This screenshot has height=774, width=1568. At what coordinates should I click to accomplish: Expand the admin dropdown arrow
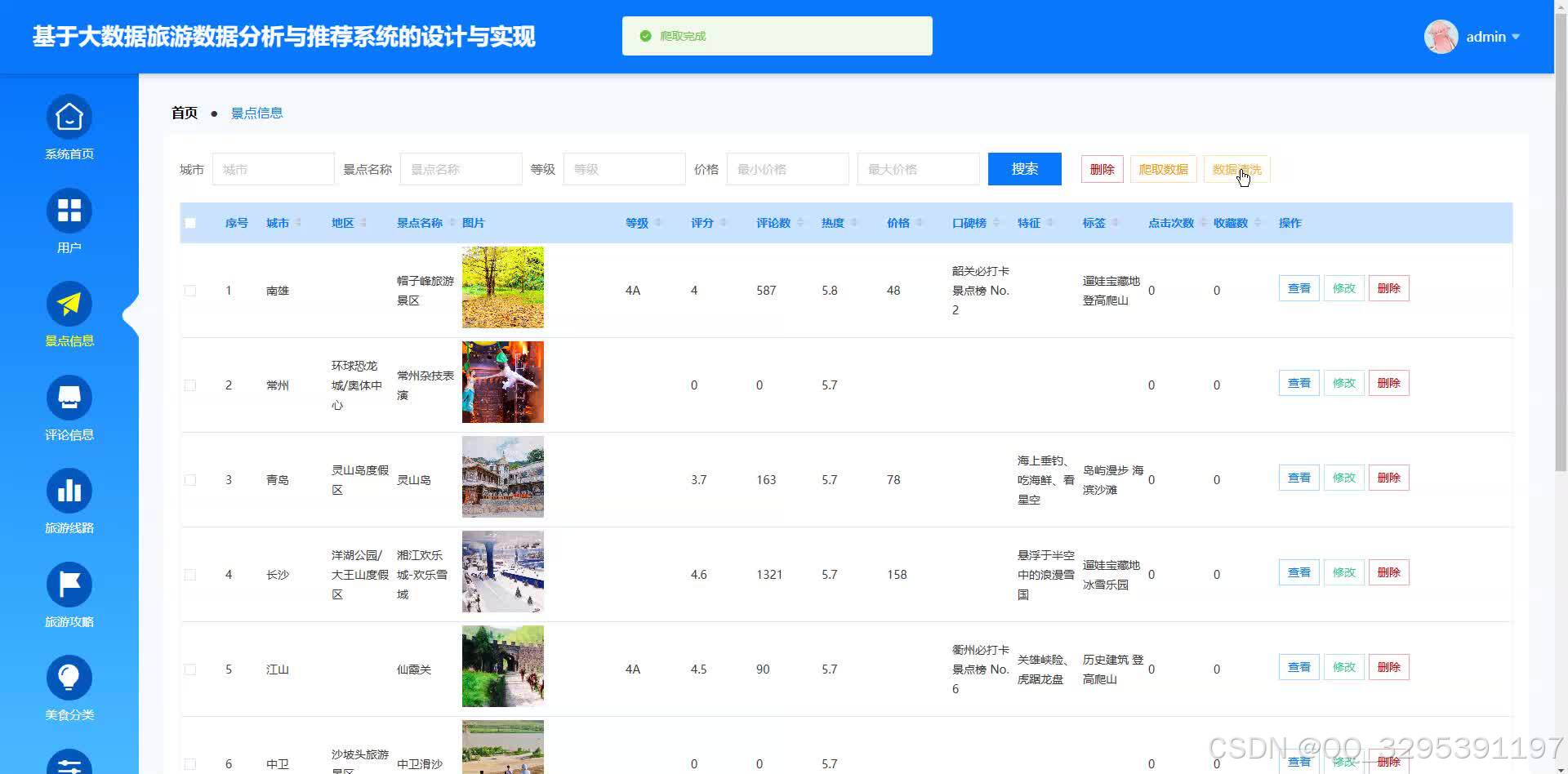pyautogui.click(x=1516, y=37)
